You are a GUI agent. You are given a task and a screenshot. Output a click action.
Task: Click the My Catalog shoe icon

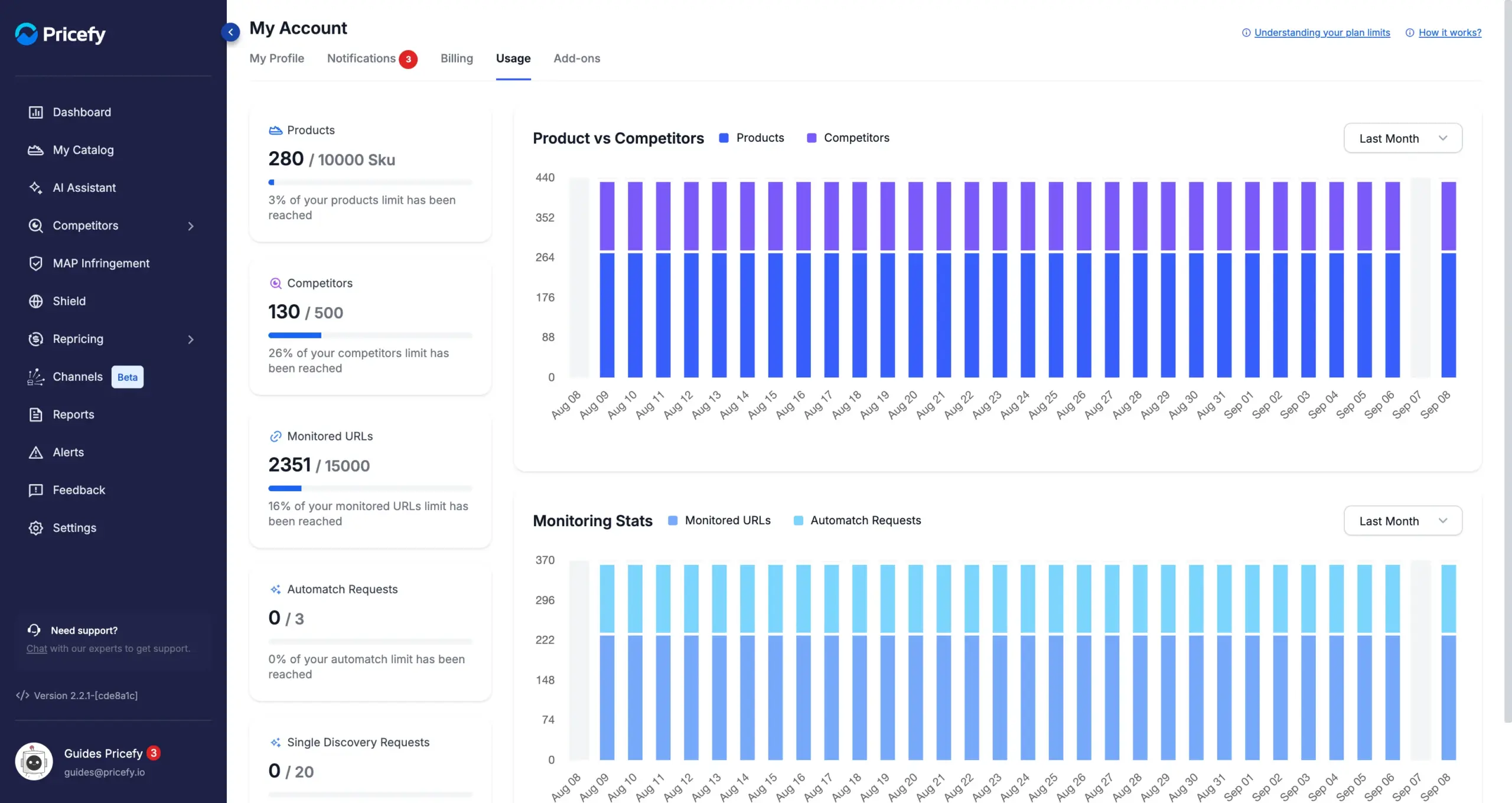(x=35, y=150)
